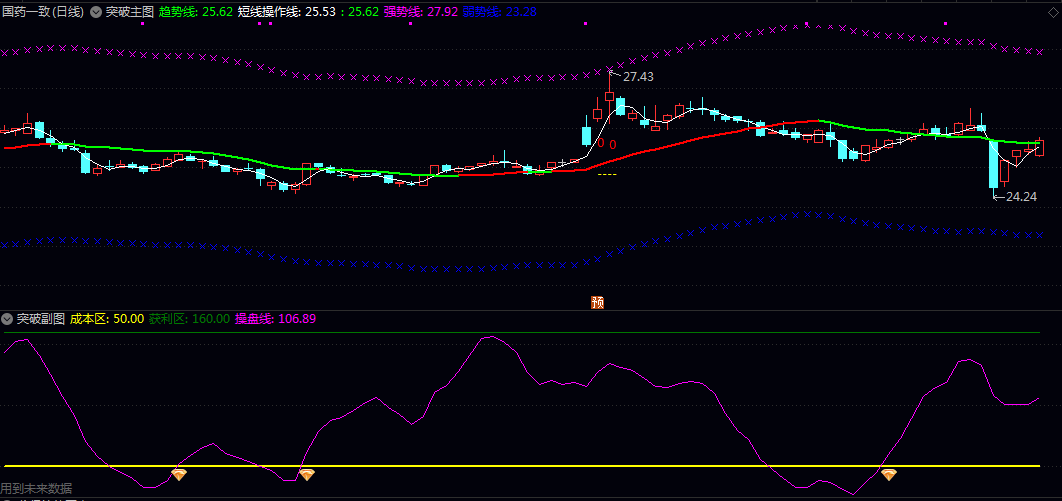This screenshot has height=501, width=1062.
Task: Select the magenta 强势线: 27.92 readout
Action: pyautogui.click(x=421, y=12)
